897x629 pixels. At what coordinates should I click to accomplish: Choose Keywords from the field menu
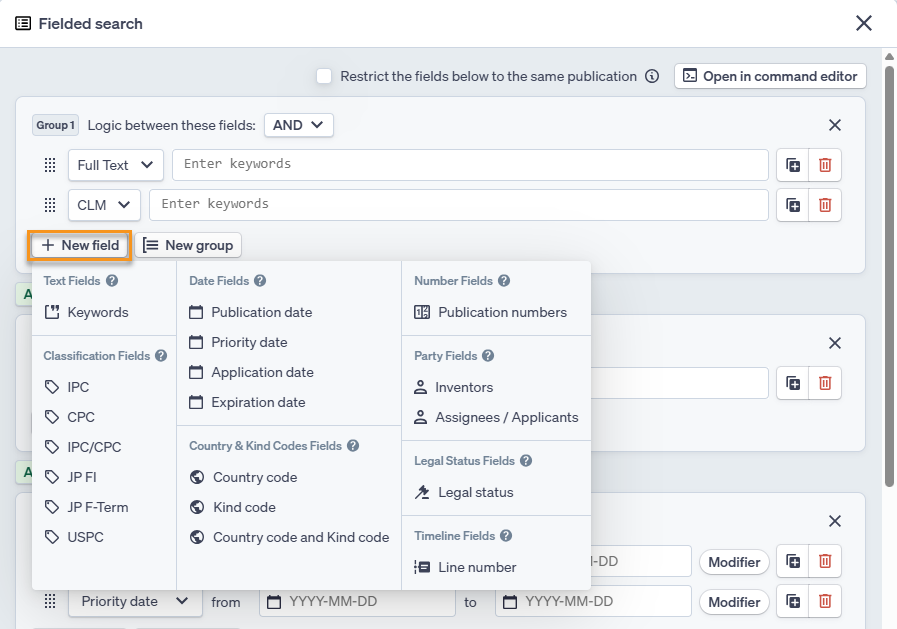pos(87,312)
